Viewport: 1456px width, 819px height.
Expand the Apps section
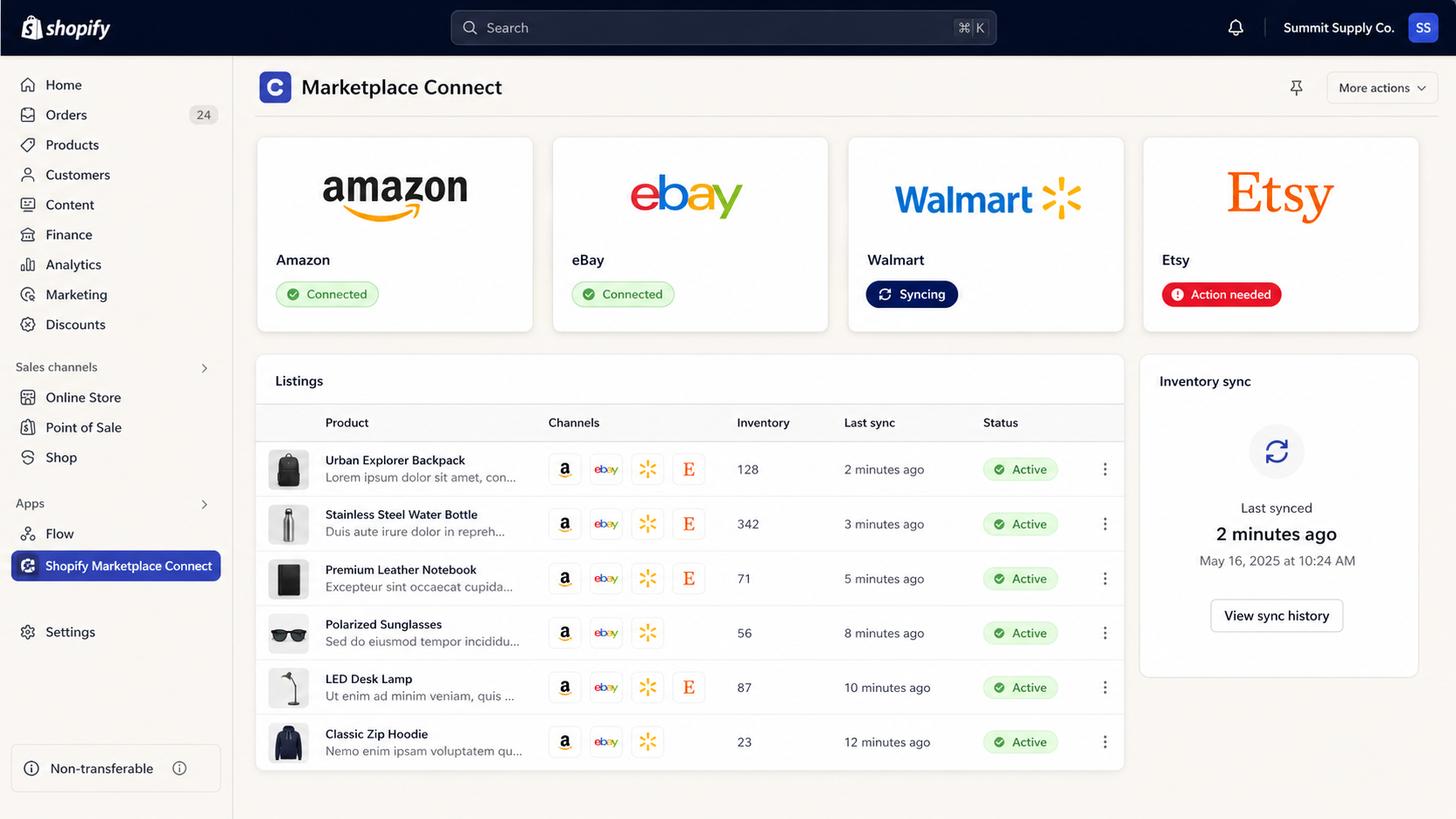click(205, 505)
